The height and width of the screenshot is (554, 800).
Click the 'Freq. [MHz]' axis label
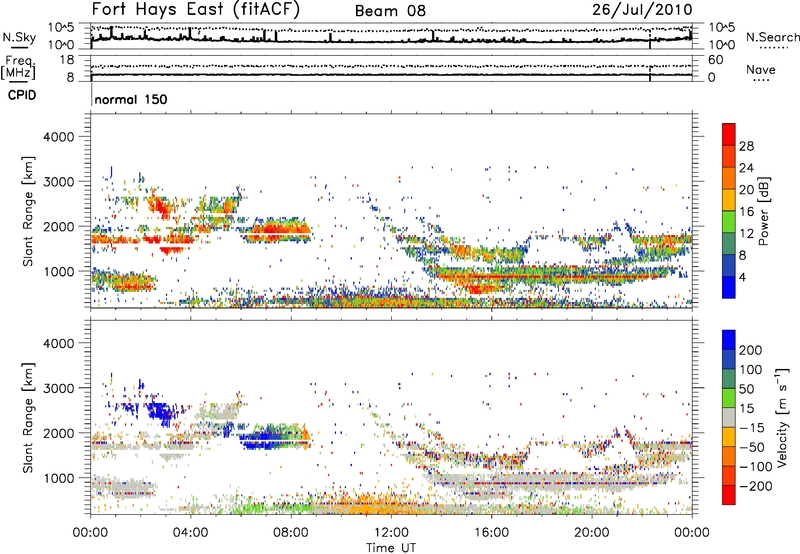[x=18, y=68]
